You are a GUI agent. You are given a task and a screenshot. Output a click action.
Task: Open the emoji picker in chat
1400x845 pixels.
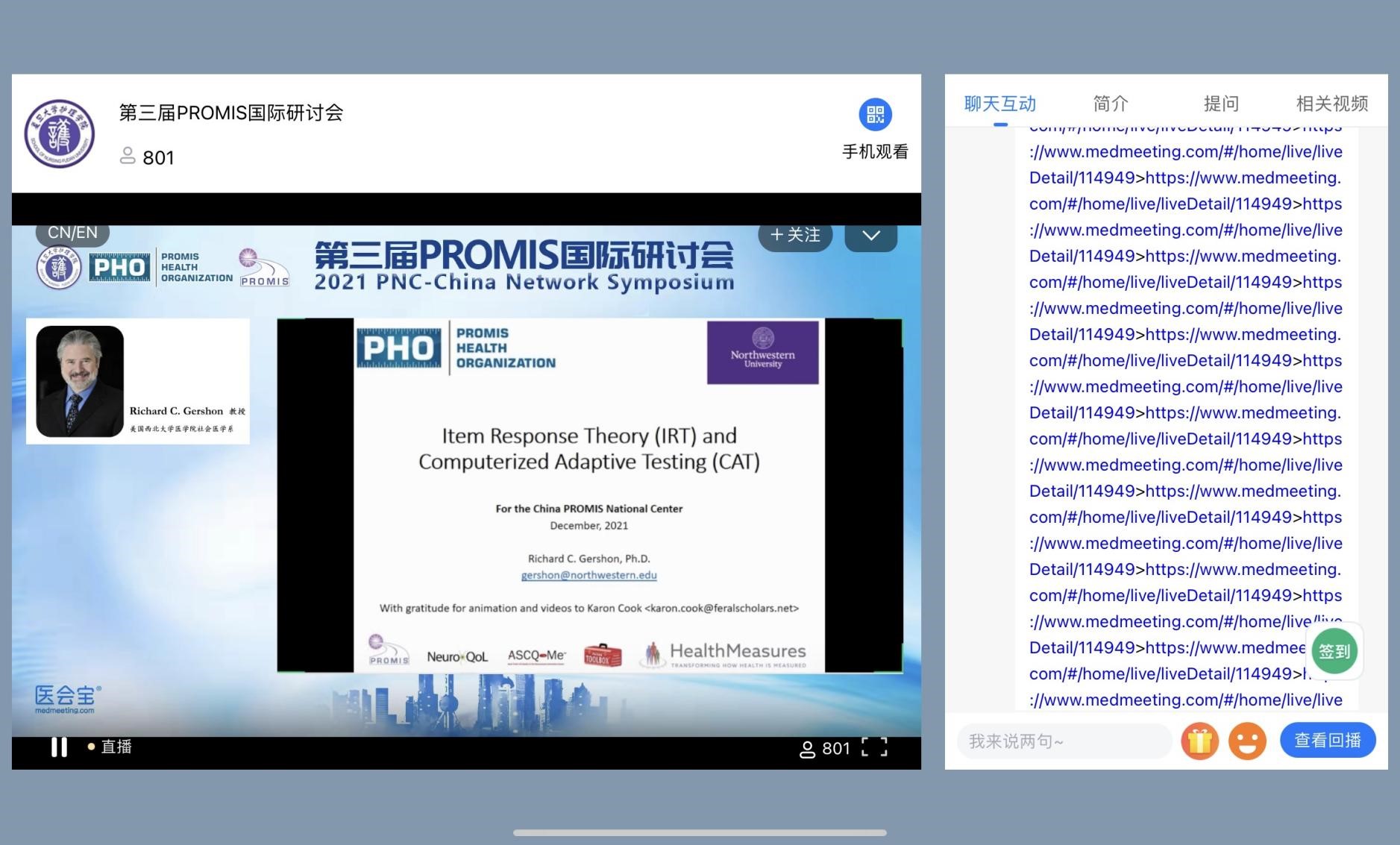(x=1247, y=741)
